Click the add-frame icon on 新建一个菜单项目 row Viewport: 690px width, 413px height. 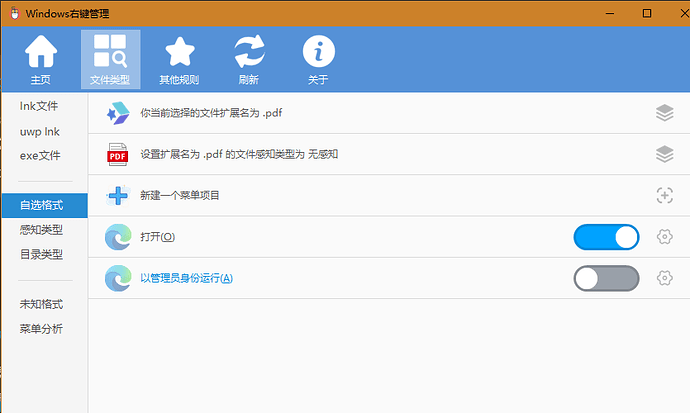pos(664,195)
